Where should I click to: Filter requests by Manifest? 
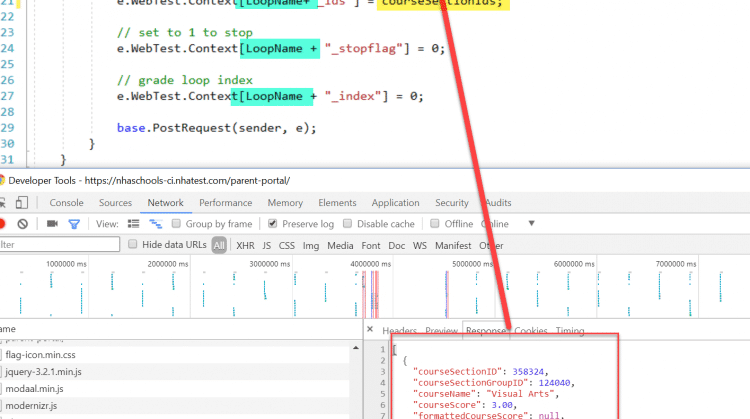[453, 245]
